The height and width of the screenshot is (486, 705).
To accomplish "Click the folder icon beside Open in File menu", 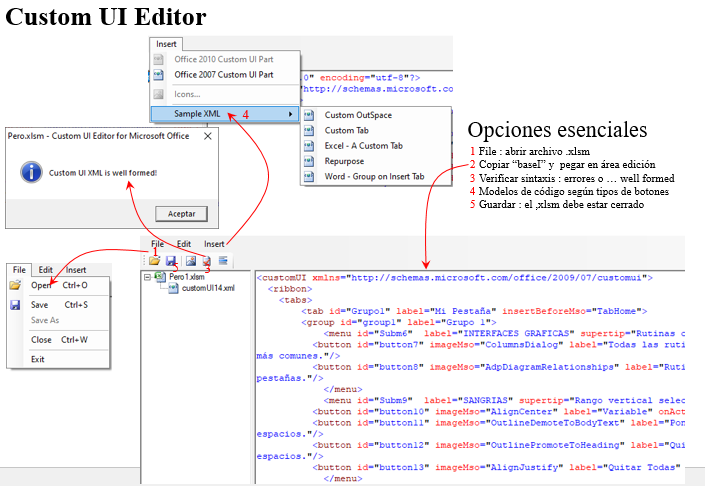I will coord(15,285).
